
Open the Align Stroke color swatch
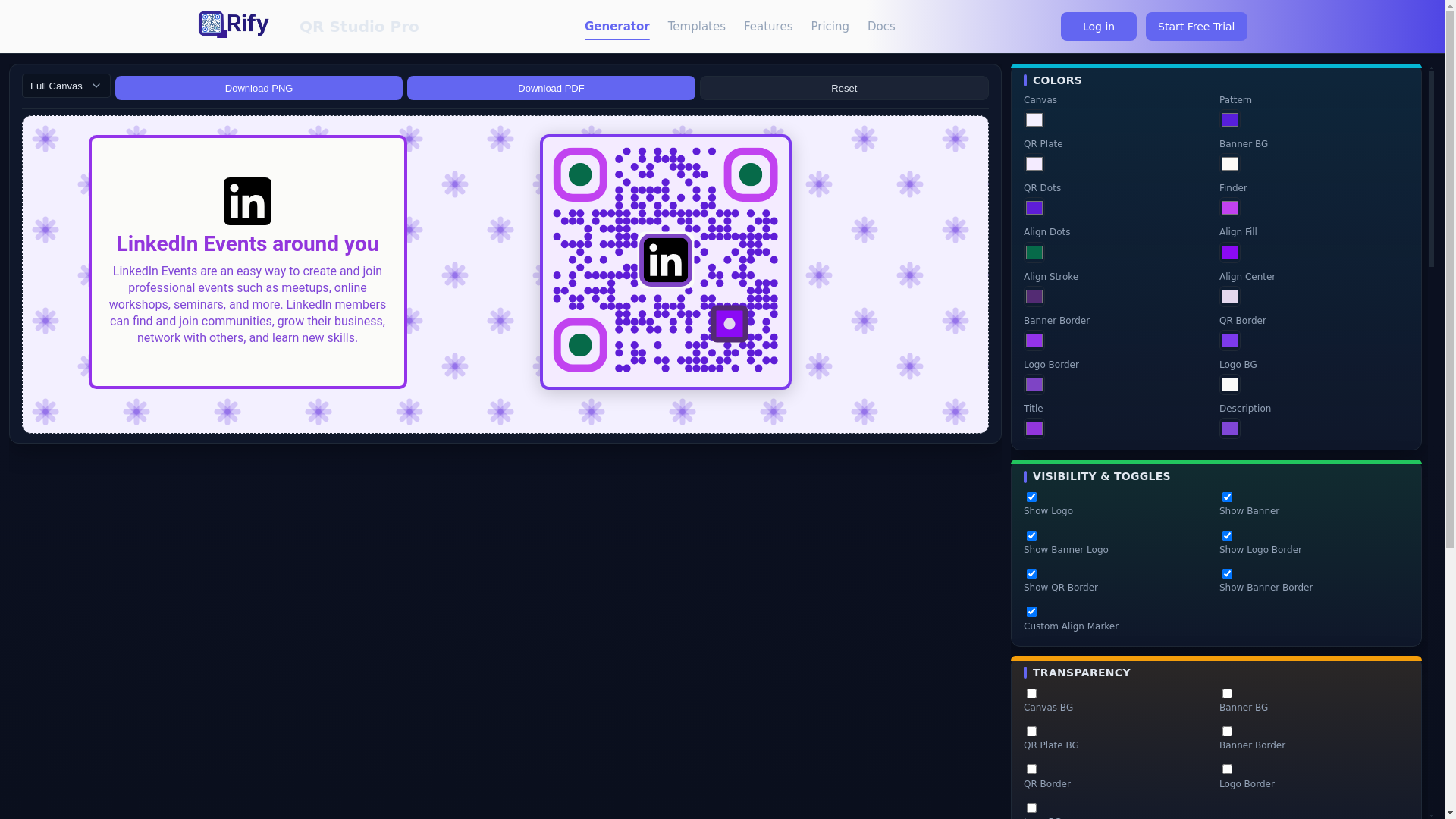(x=1034, y=297)
